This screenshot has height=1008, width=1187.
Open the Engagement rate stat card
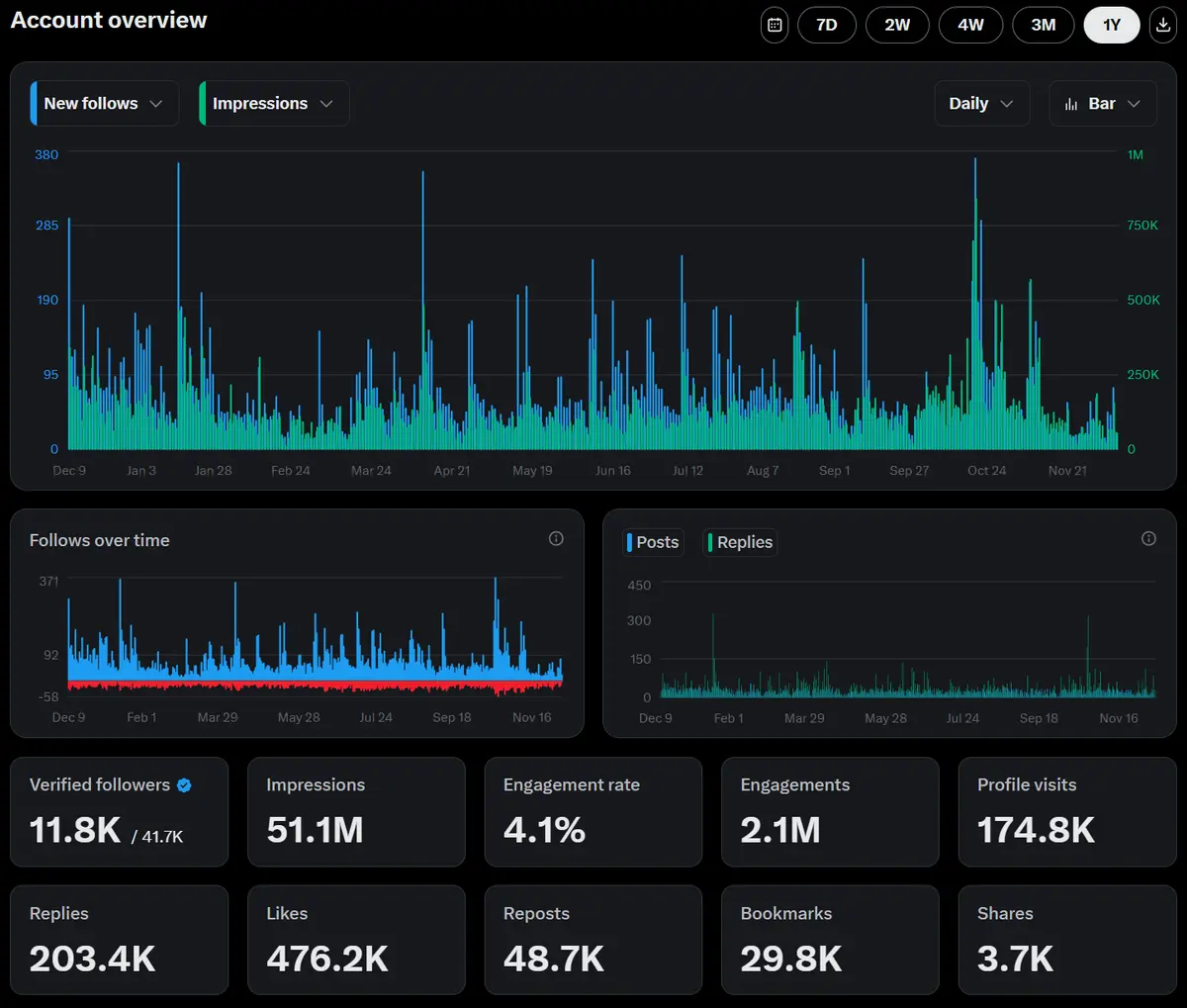pyautogui.click(x=593, y=812)
